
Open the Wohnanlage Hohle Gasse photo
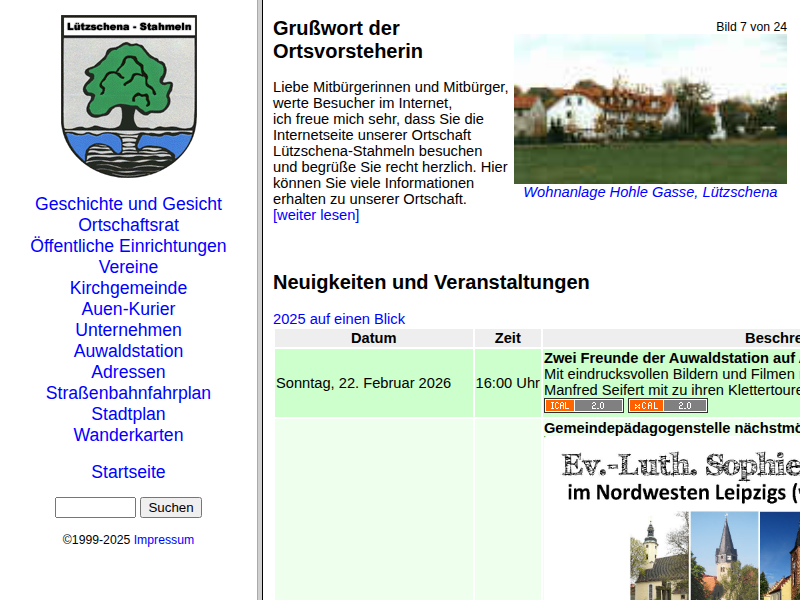[650, 109]
